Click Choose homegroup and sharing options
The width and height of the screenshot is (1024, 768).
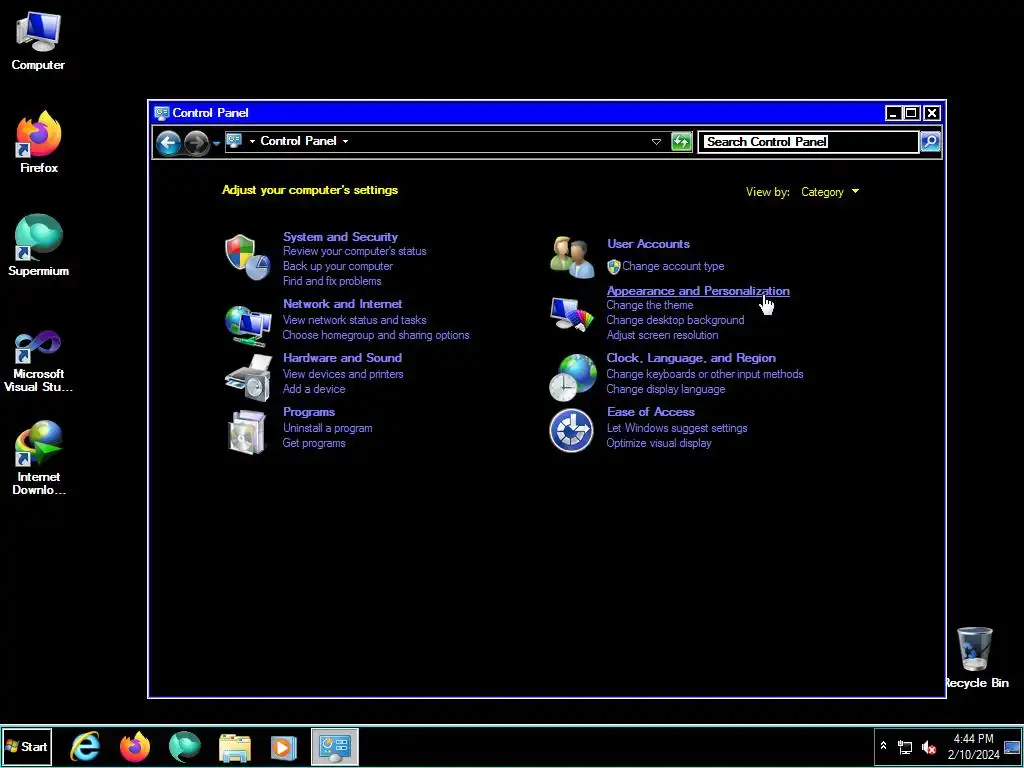pos(376,335)
